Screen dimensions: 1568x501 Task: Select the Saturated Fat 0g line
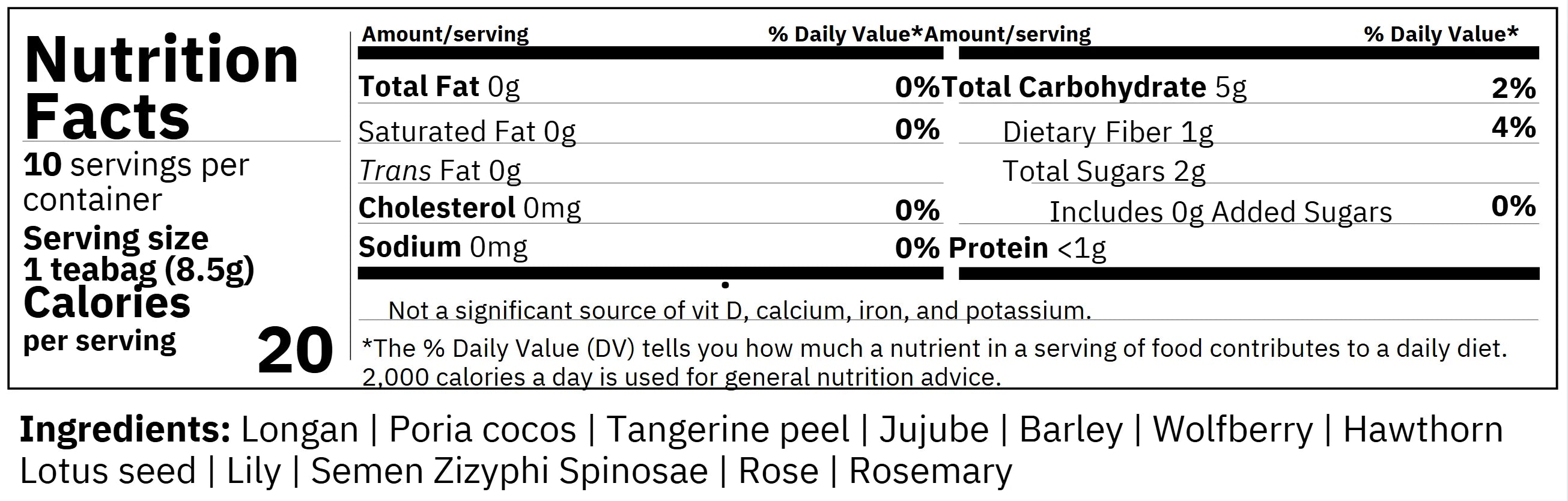point(467,132)
